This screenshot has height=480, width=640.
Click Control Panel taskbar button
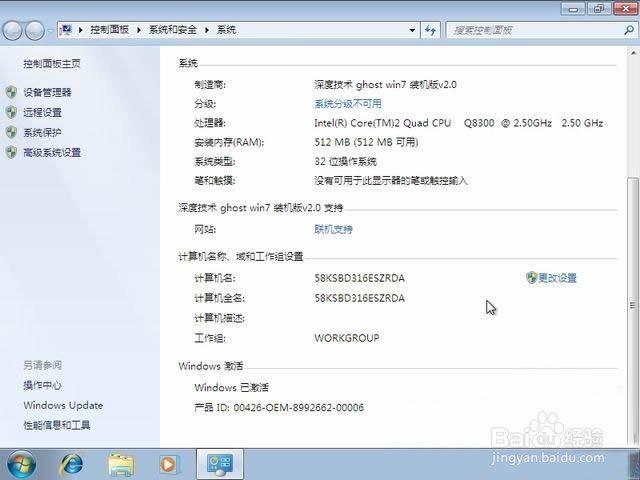220,464
